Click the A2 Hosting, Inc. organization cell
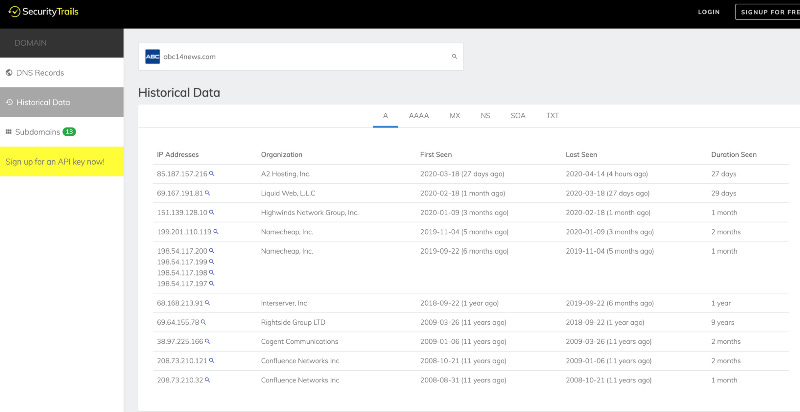 point(285,174)
